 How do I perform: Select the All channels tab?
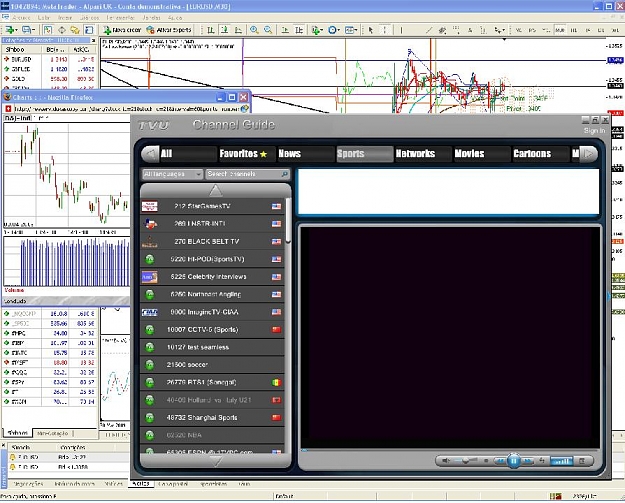click(188, 154)
